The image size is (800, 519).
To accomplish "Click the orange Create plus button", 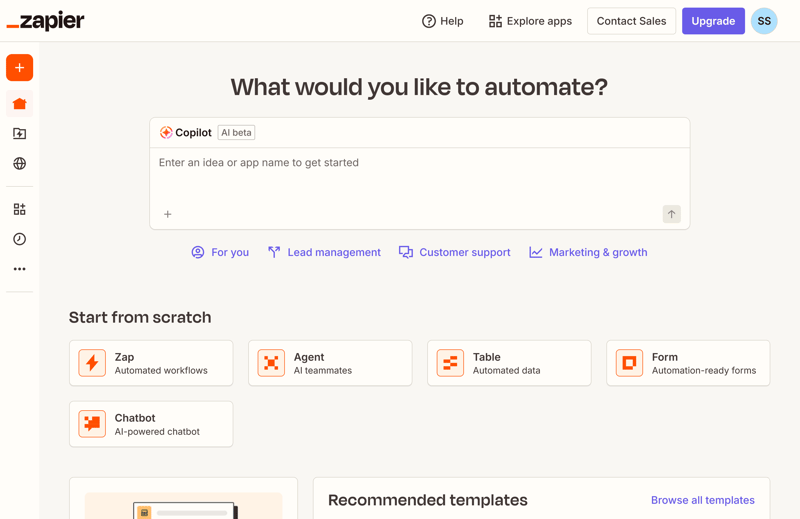I will tap(19, 68).
